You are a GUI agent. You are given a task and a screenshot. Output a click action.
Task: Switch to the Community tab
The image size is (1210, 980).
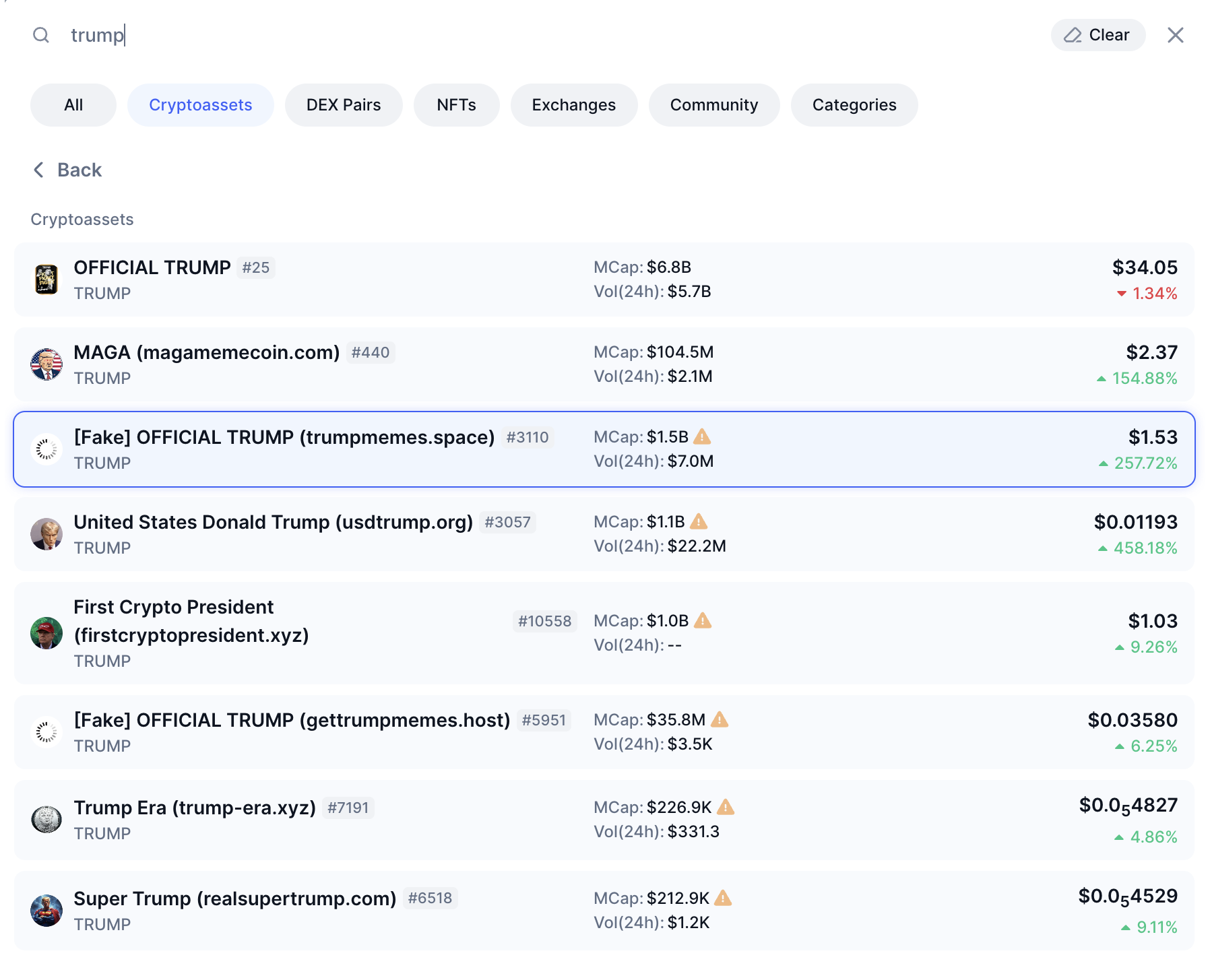[714, 105]
